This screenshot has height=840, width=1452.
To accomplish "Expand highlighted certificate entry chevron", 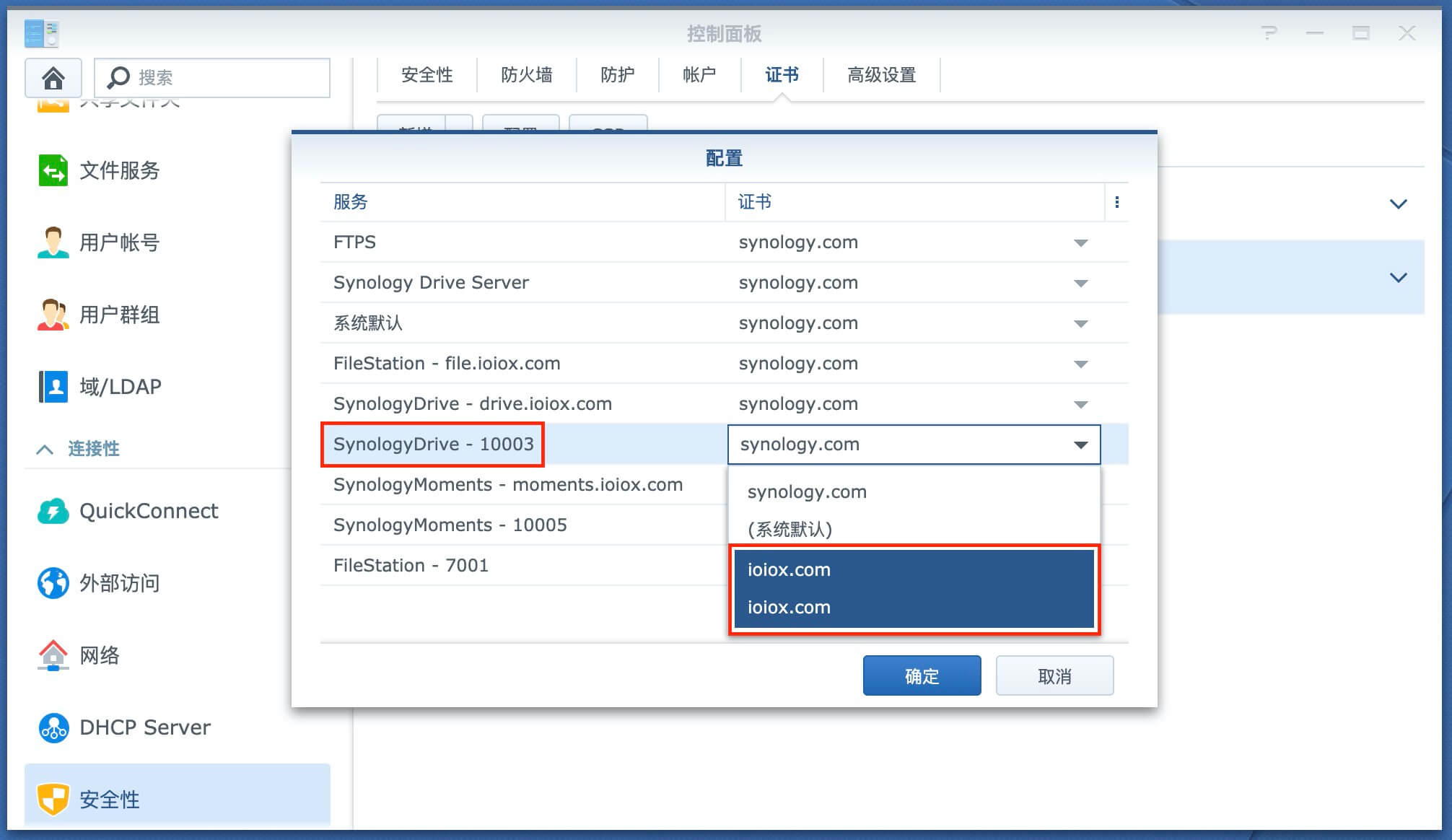I will point(1399,278).
